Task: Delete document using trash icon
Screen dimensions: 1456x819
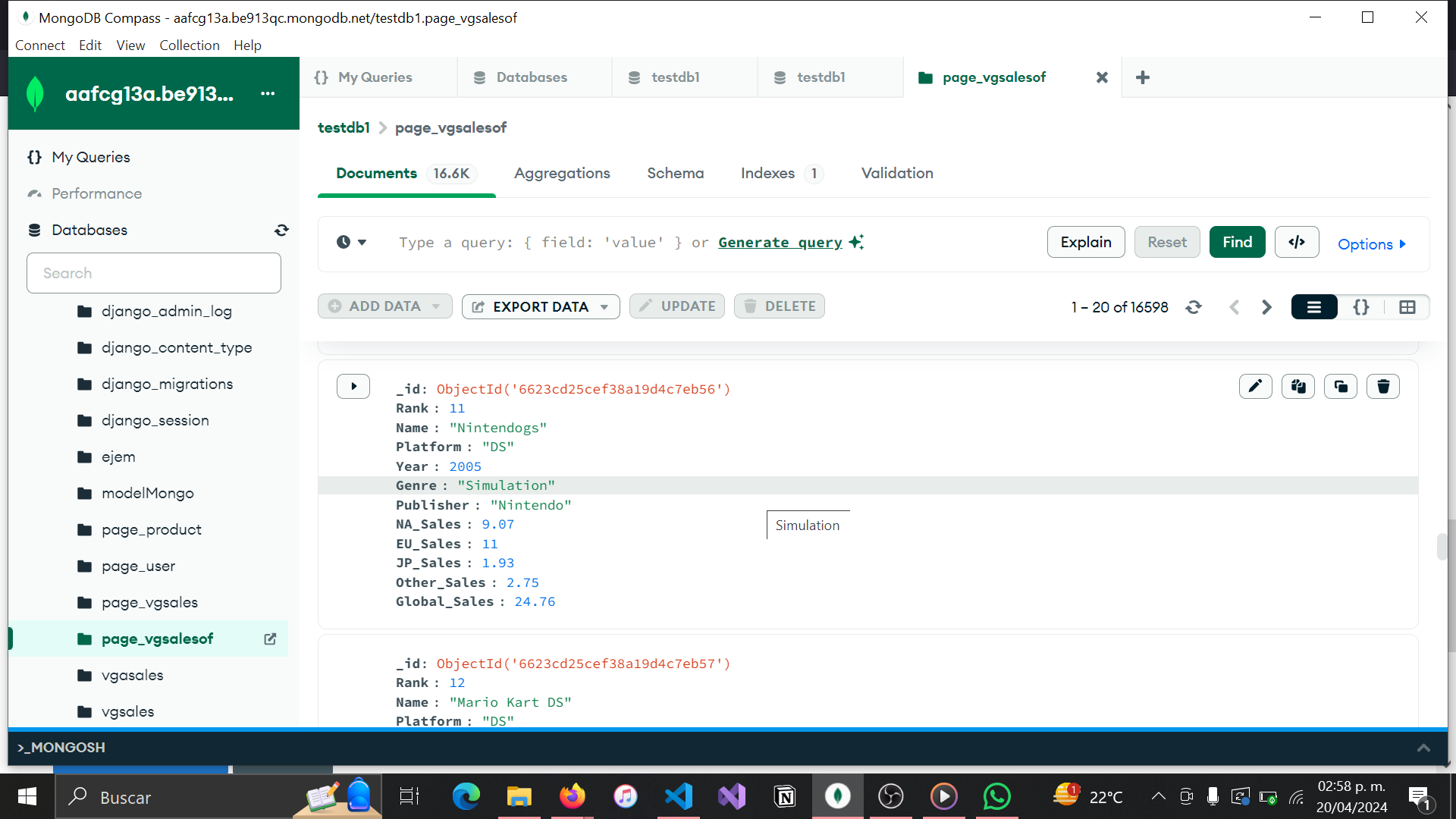Action: [x=1382, y=387]
